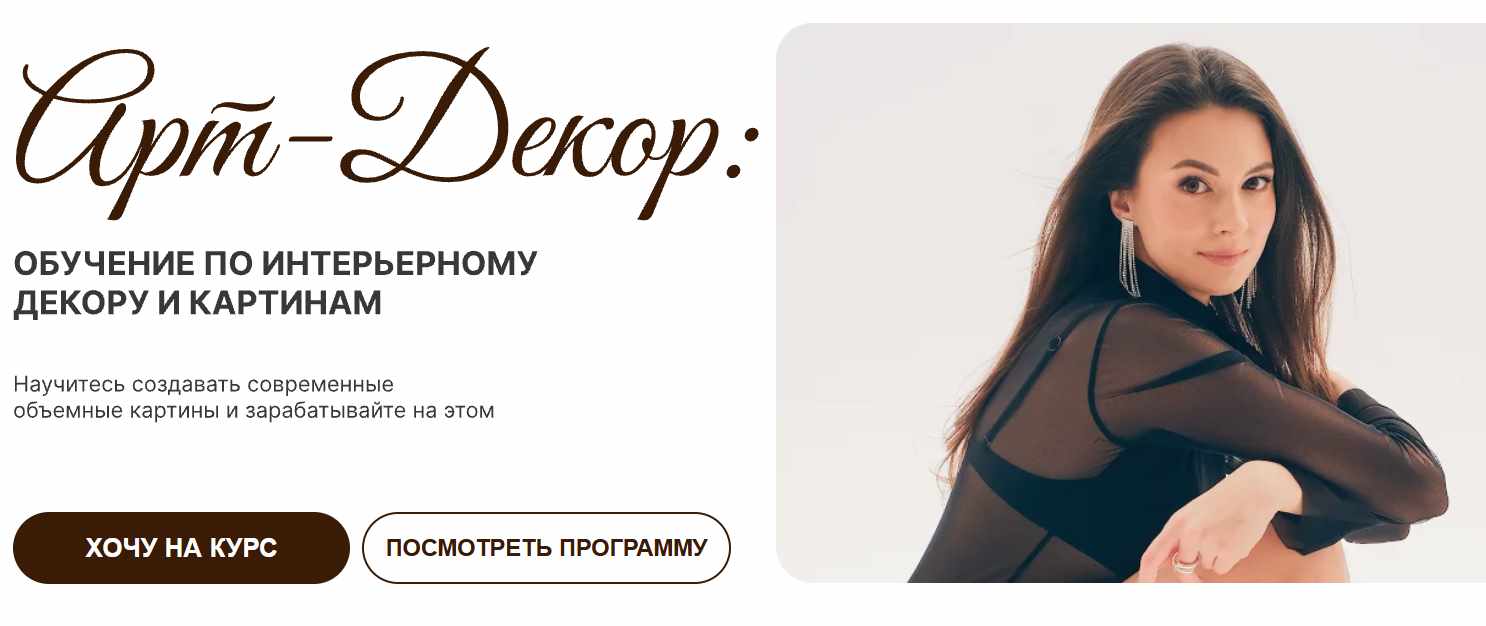Click the long silver earring in photo
Image resolution: width=1486 pixels, height=626 pixels.
click(1129, 257)
